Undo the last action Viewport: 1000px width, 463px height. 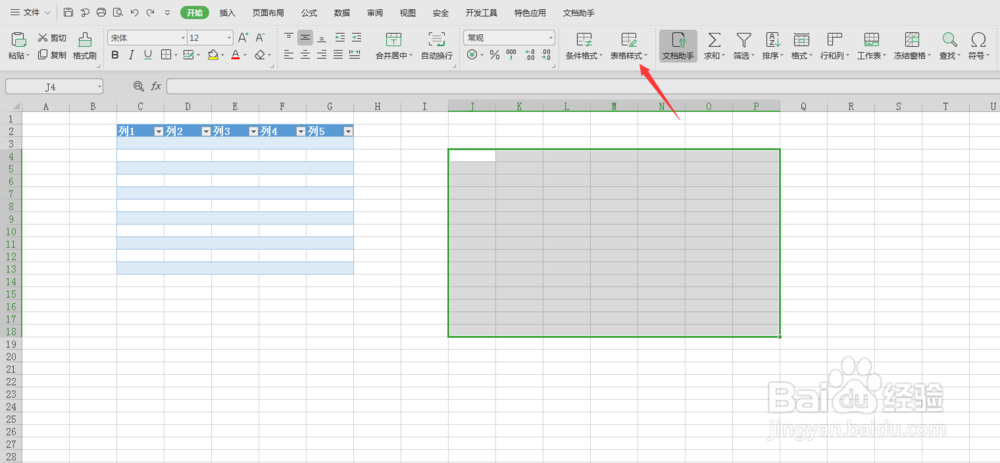(x=134, y=12)
